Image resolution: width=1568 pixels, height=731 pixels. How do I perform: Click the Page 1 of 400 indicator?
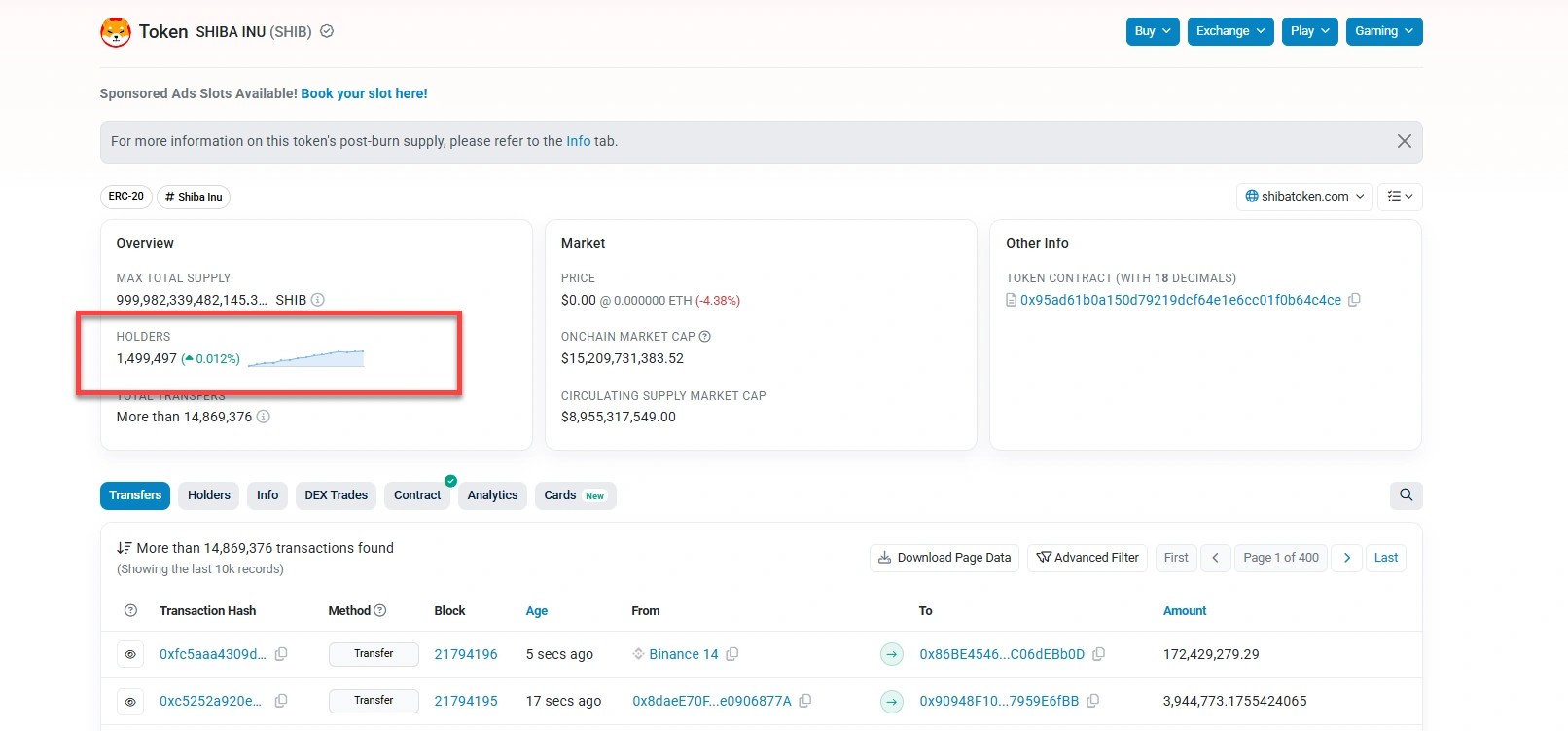pos(1281,558)
